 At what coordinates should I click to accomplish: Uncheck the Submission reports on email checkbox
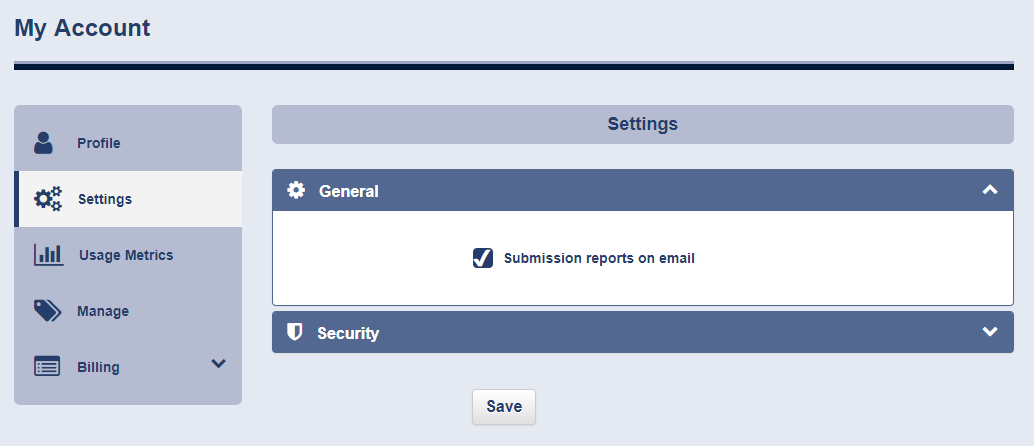coord(483,258)
